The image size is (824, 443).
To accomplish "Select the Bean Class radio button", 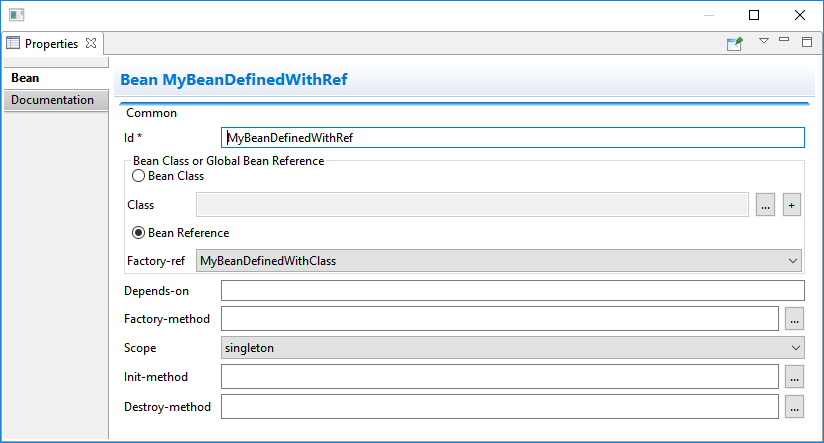I will (139, 176).
